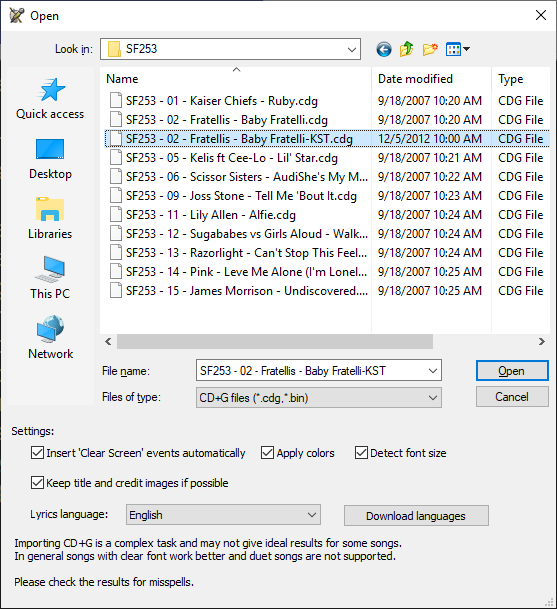Click file icon for James Morrison file
Image resolution: width=557 pixels, height=609 pixels.
point(116,291)
